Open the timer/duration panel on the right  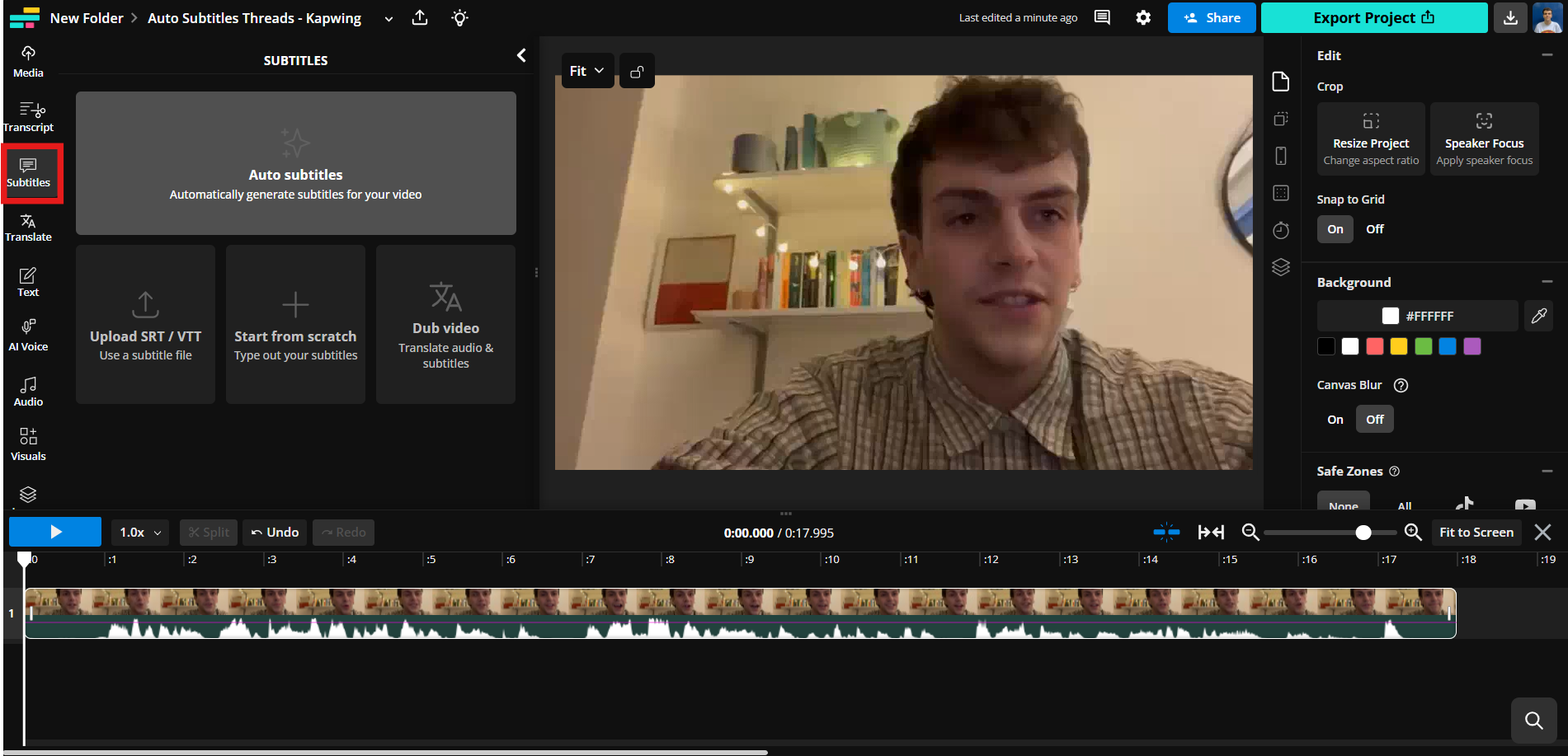1280,230
